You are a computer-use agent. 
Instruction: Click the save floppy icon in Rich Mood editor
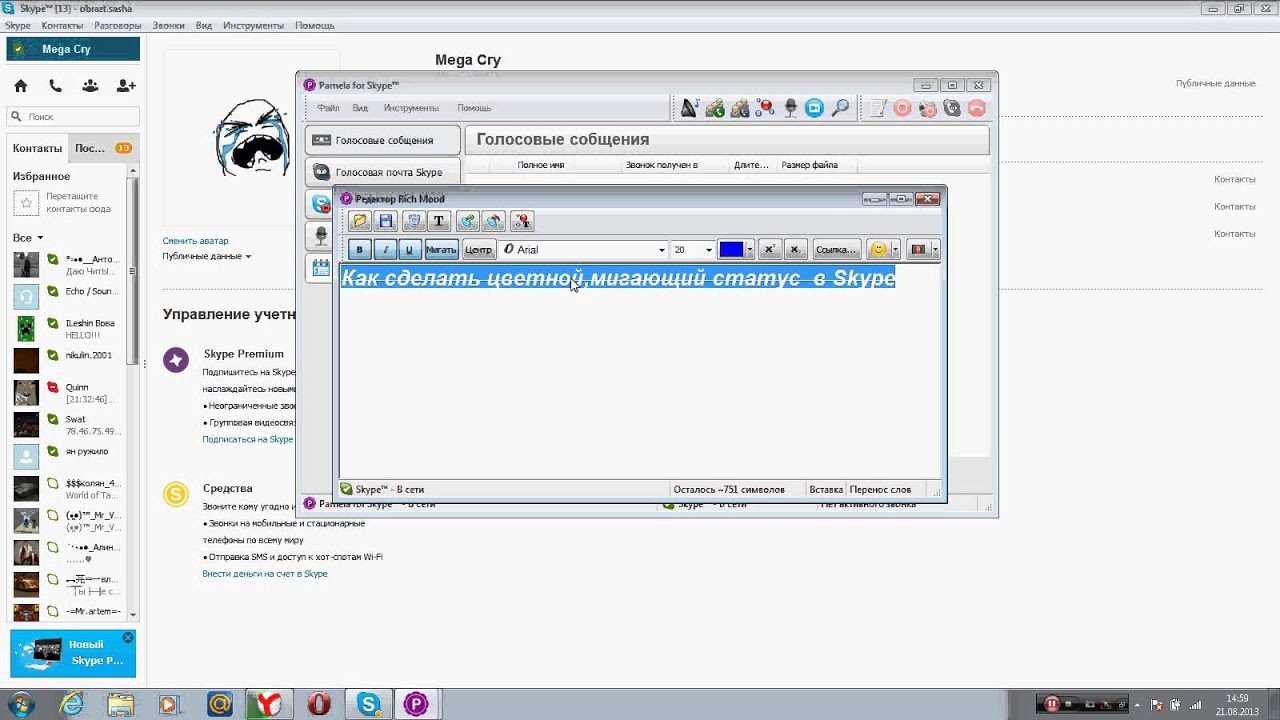pyautogui.click(x=386, y=221)
